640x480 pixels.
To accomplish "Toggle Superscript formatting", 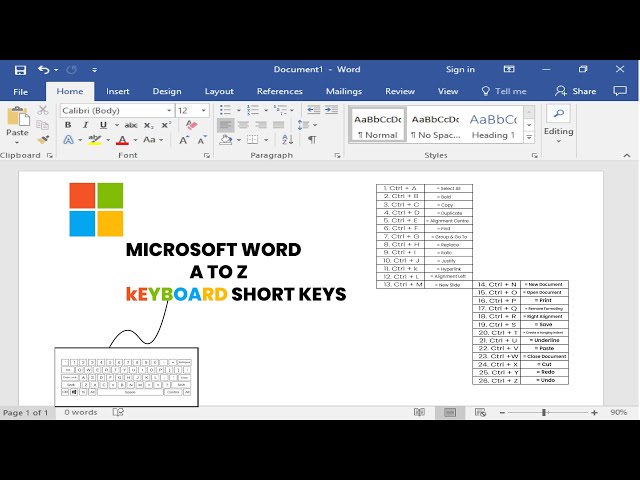I will coord(166,125).
